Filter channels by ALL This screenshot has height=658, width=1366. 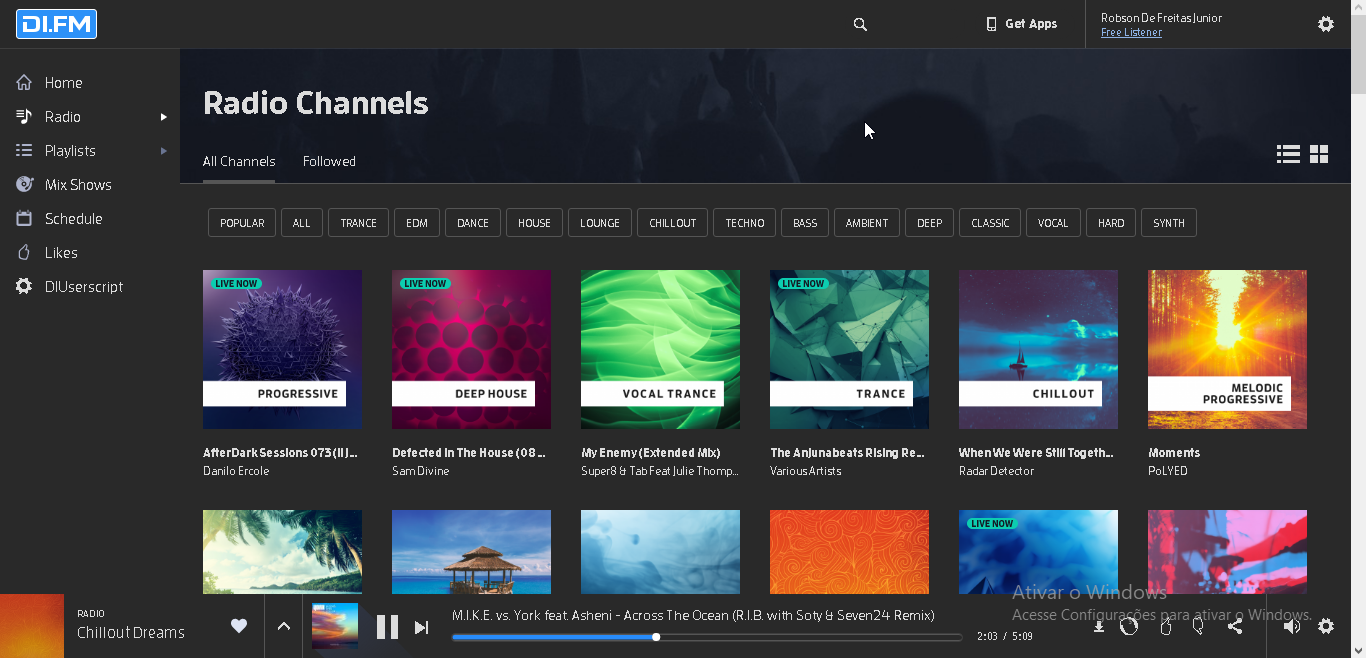[302, 223]
